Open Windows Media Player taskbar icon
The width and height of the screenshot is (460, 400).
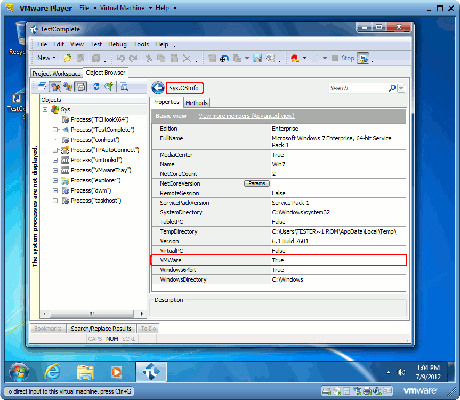click(x=116, y=372)
